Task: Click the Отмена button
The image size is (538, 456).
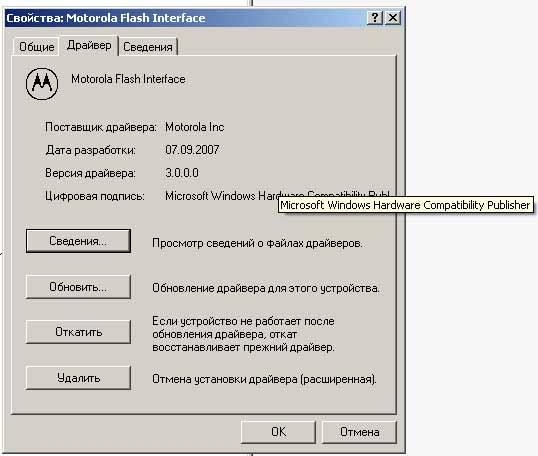Action: point(359,432)
